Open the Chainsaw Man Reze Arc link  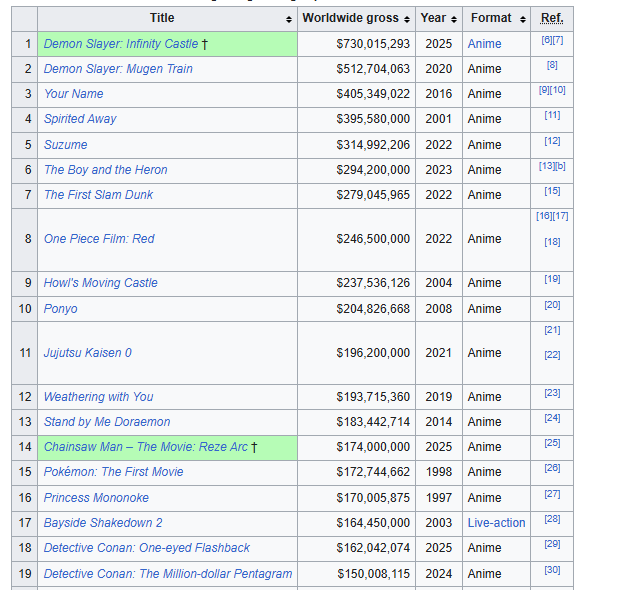[146, 447]
